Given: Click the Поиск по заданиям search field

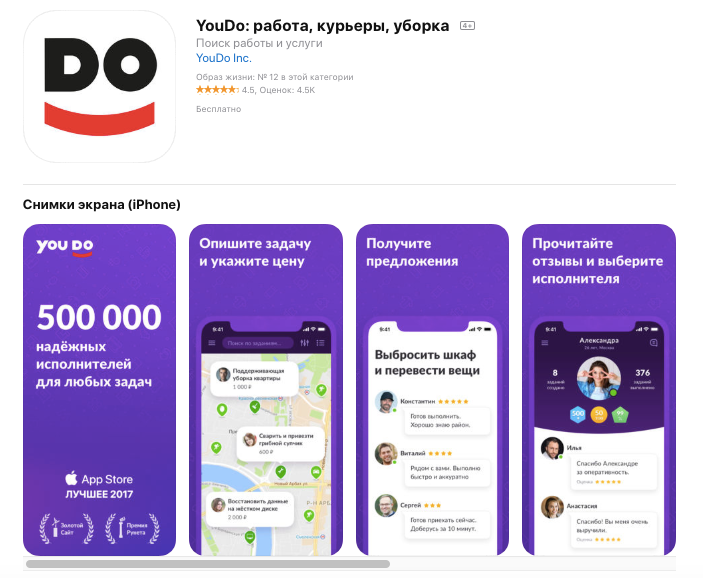Looking at the screenshot, I should pos(258,343).
